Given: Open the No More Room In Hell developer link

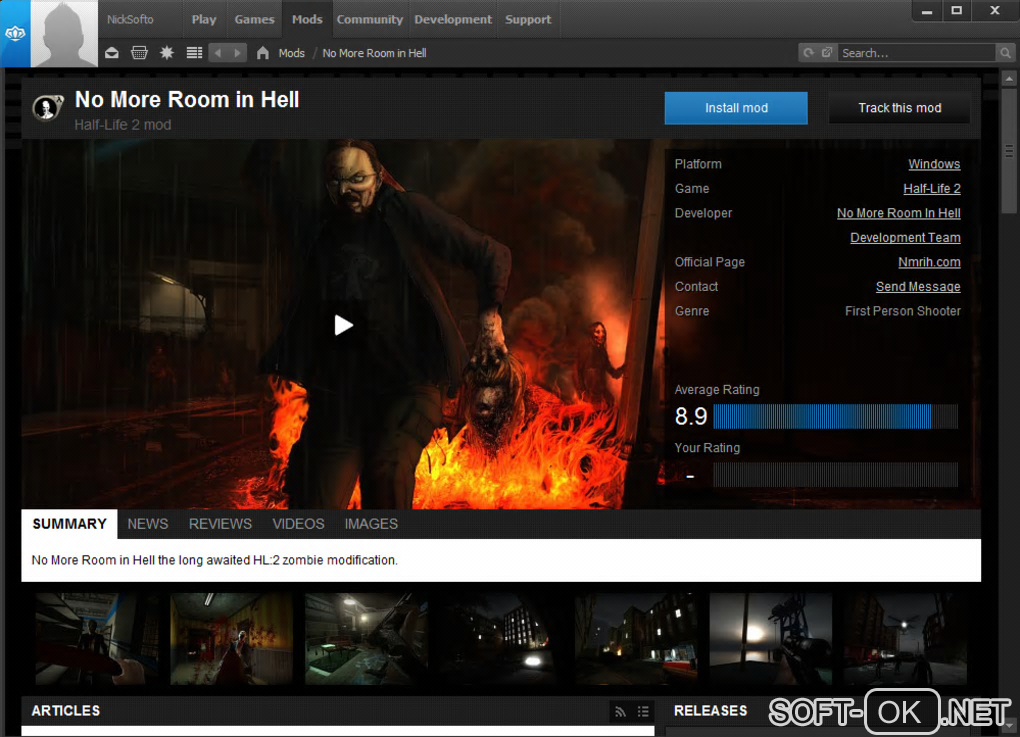Looking at the screenshot, I should [x=898, y=213].
